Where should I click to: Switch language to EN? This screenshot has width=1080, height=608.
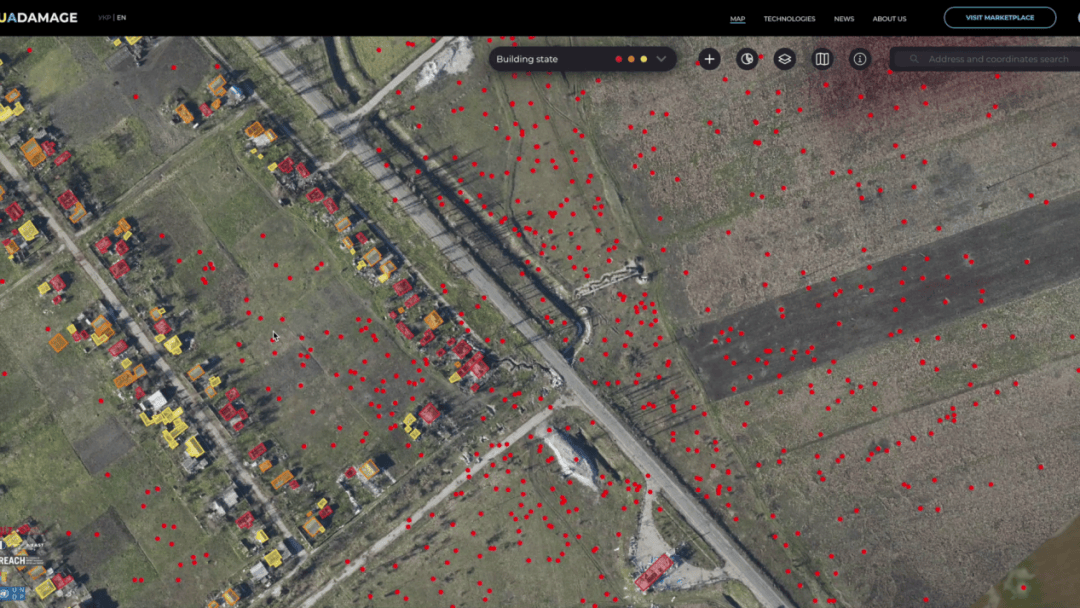(122, 18)
